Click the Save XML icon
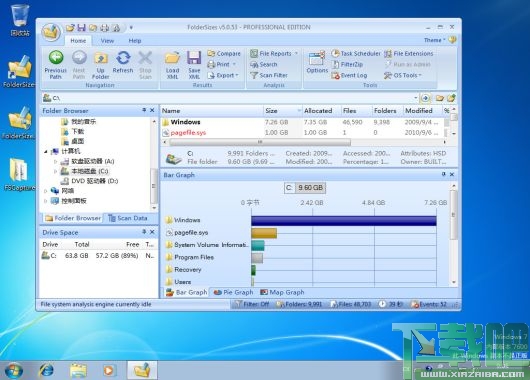The height and width of the screenshot is (380, 530). (194, 65)
